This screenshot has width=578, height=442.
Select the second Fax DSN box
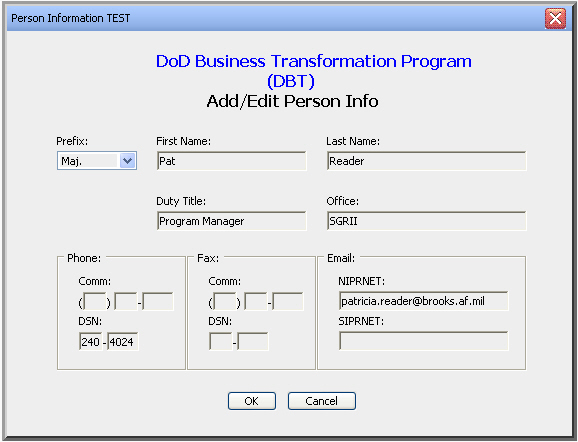pyautogui.click(x=253, y=342)
